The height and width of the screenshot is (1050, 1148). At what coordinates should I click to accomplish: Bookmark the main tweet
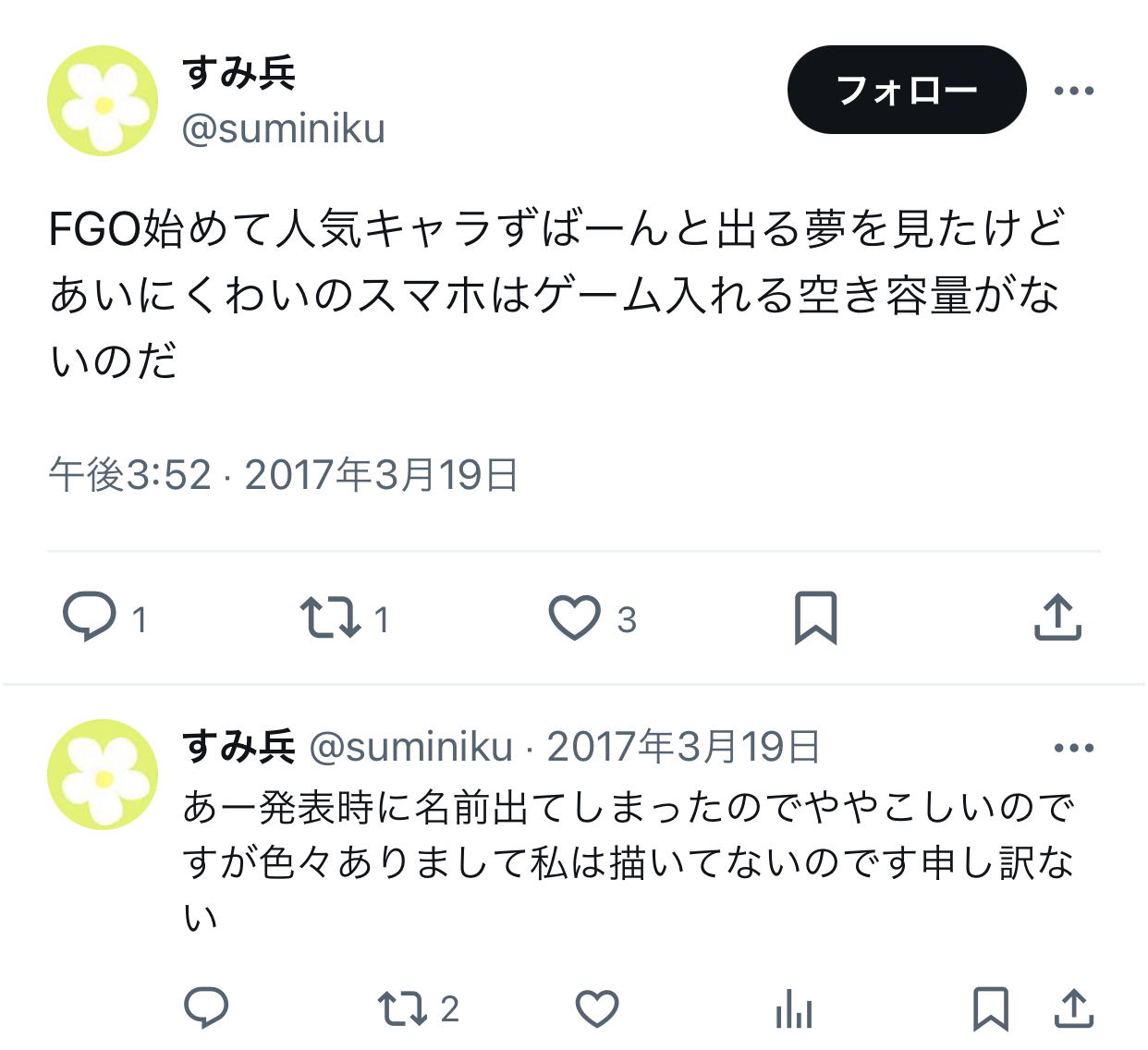tap(815, 617)
